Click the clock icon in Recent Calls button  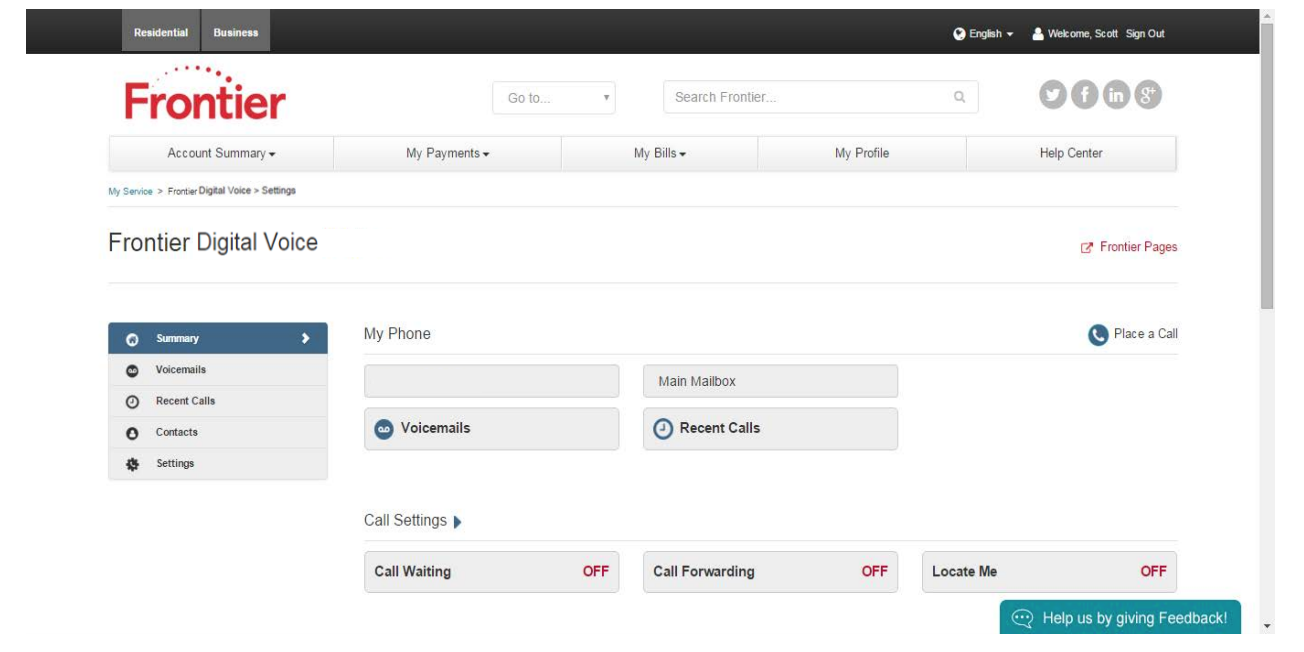click(663, 428)
